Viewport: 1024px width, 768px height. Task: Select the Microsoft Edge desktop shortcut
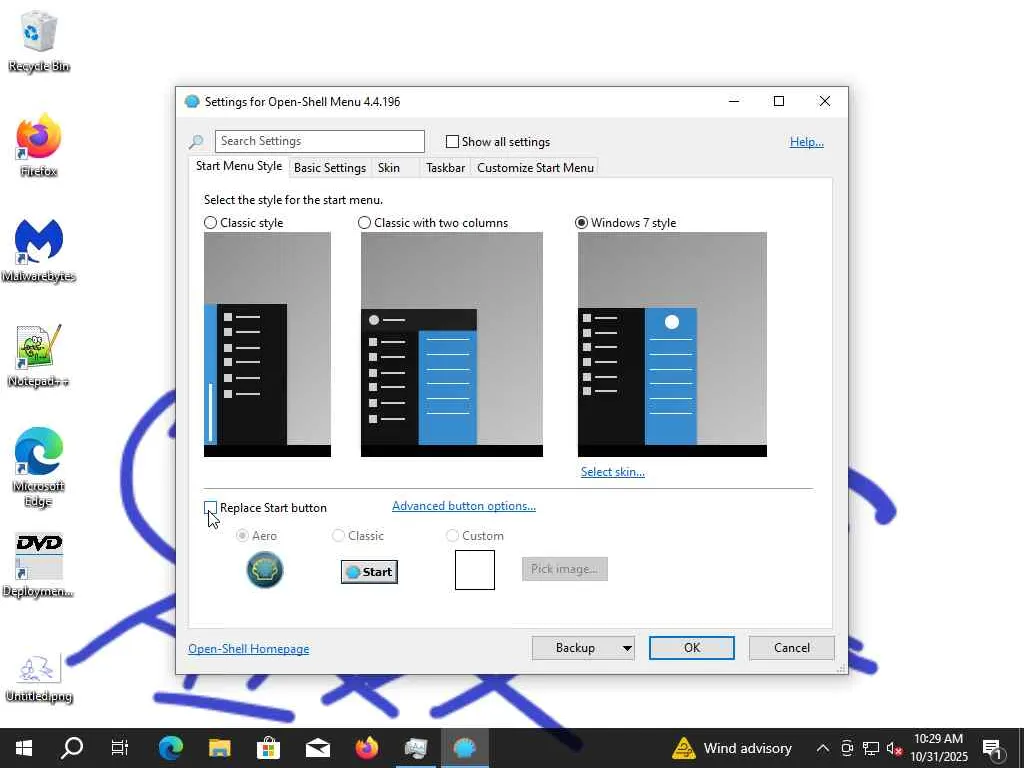(39, 466)
